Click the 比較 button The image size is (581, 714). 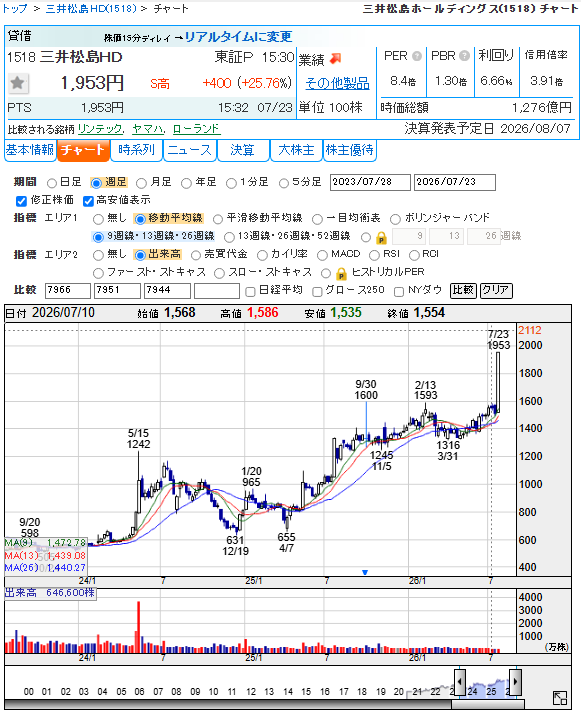click(x=463, y=291)
